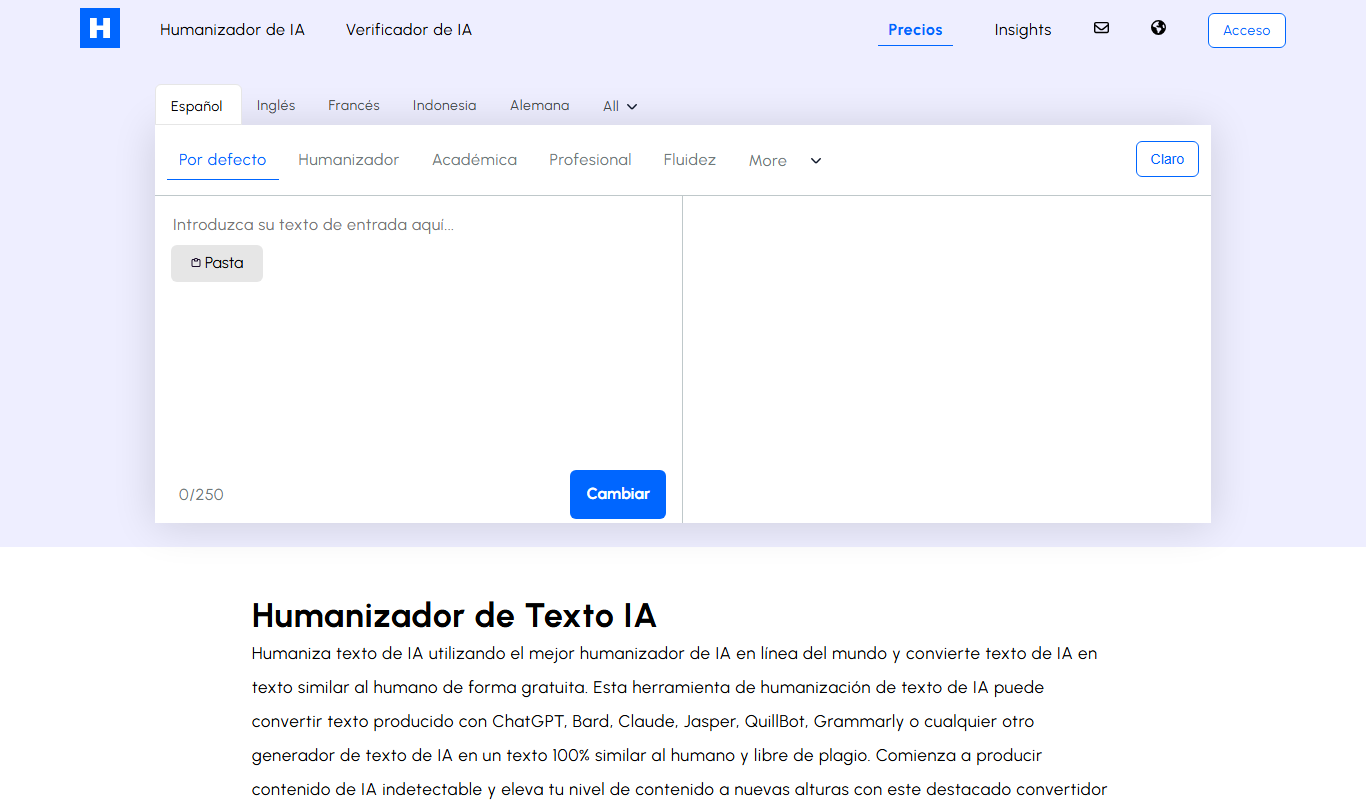Click the Claro clear button
Image resolution: width=1366 pixels, height=800 pixels.
click(1167, 159)
